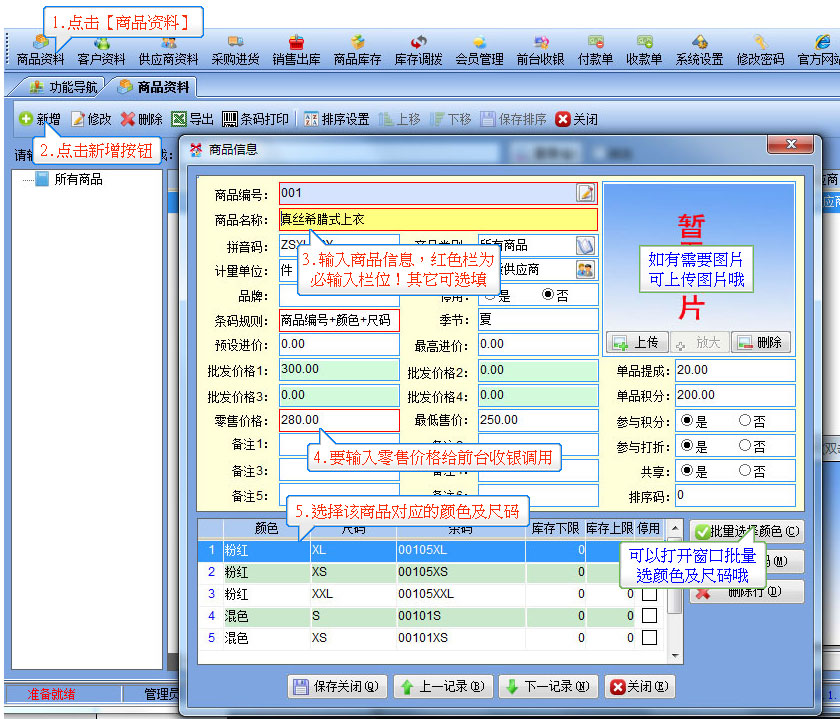Click the 前台收银 toolbar icon
The image size is (840, 719).
[x=541, y=50]
